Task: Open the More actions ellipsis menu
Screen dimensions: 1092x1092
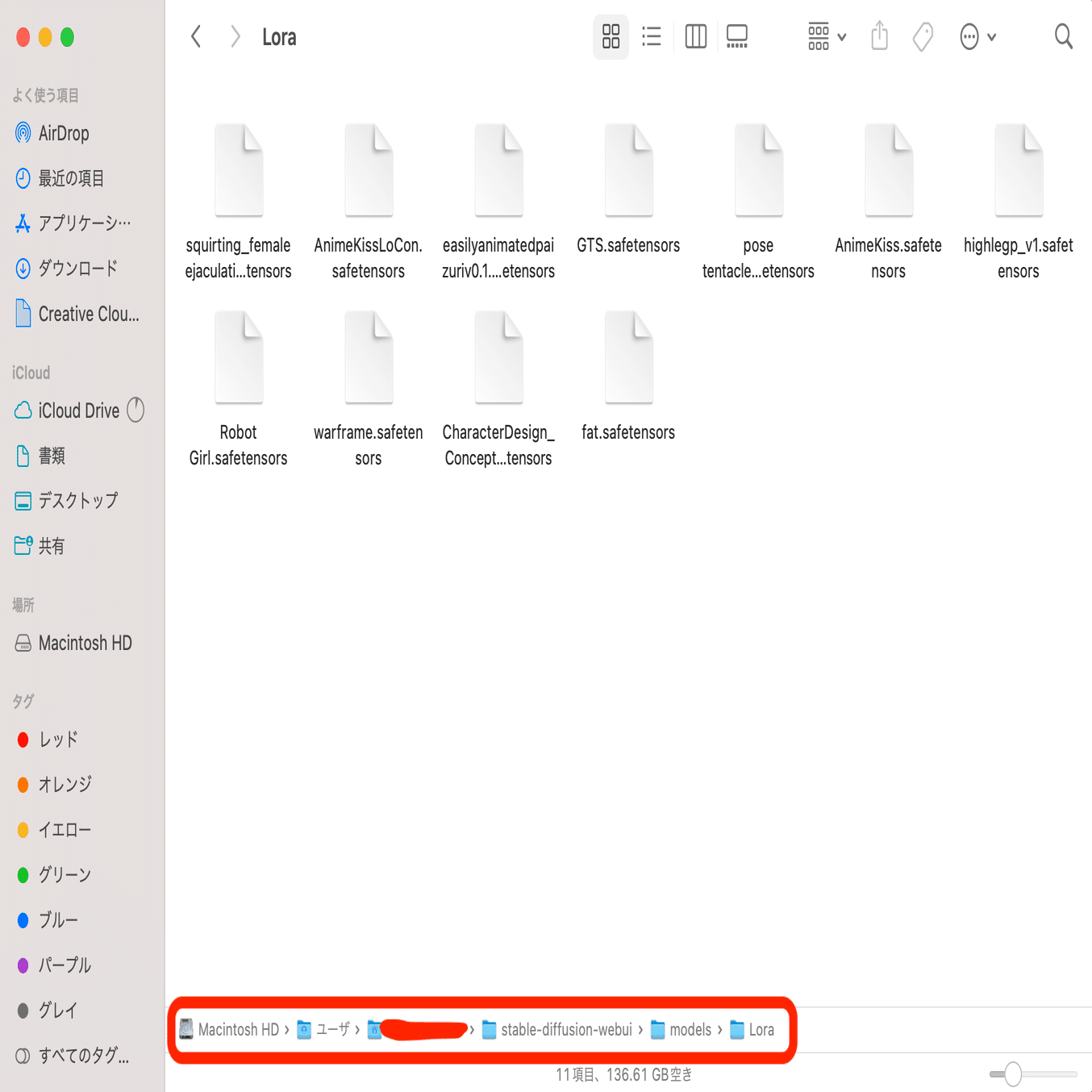Action: [977, 36]
